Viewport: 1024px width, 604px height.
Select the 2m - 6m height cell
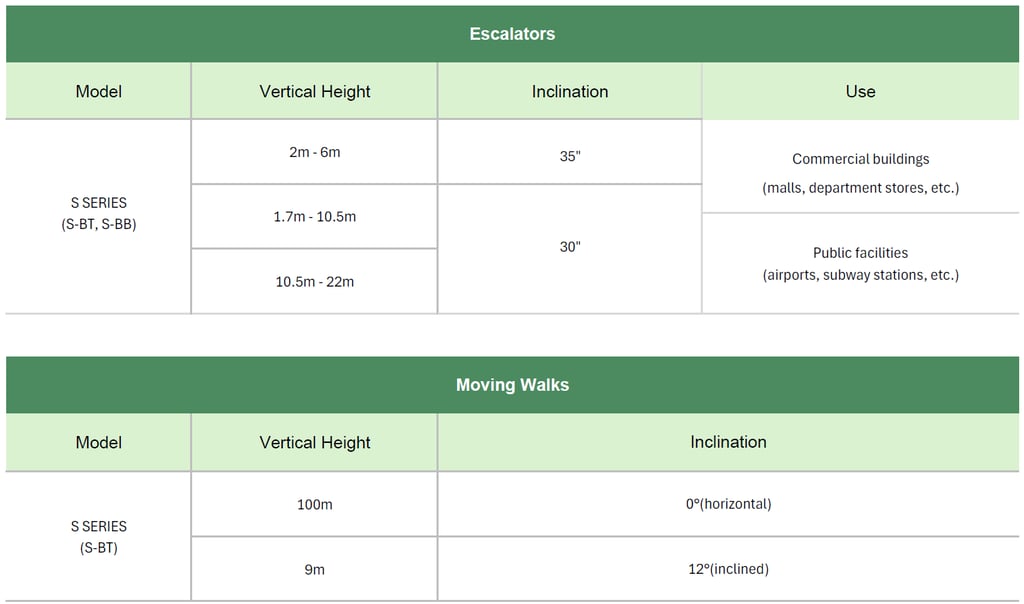(x=314, y=152)
